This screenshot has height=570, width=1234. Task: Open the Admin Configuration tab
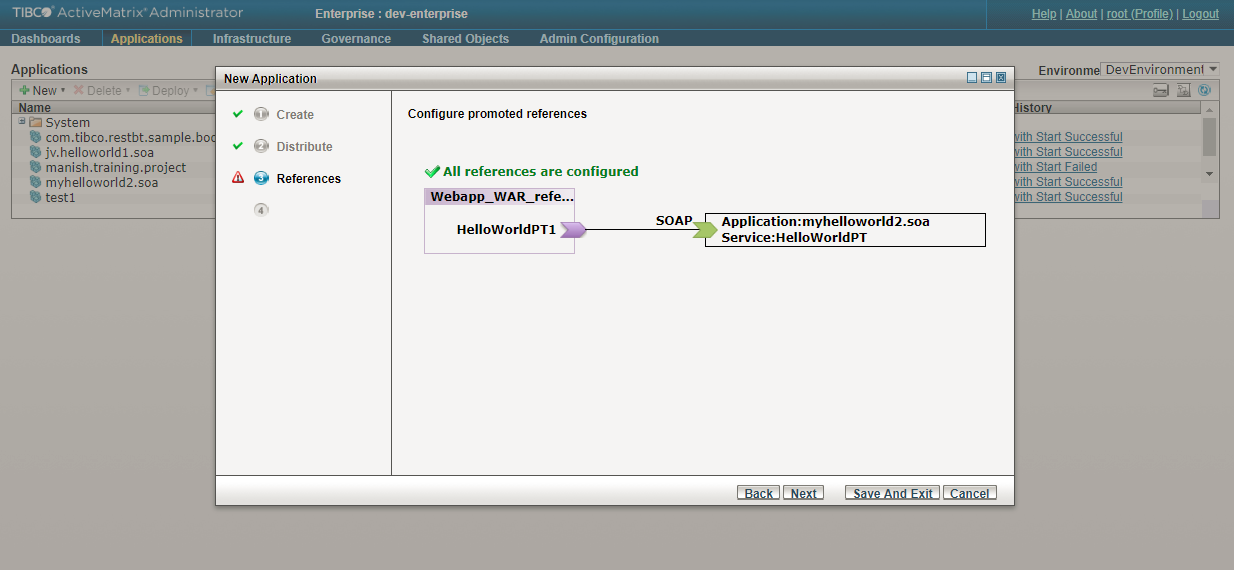tap(599, 39)
